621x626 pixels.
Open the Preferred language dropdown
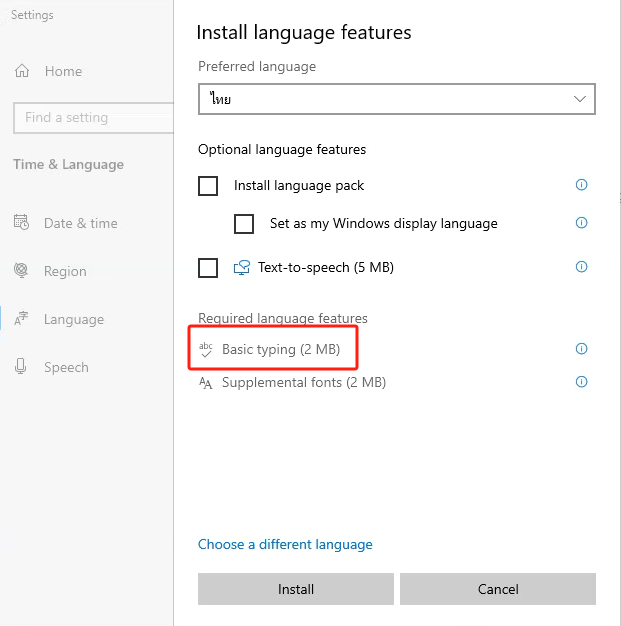click(396, 99)
